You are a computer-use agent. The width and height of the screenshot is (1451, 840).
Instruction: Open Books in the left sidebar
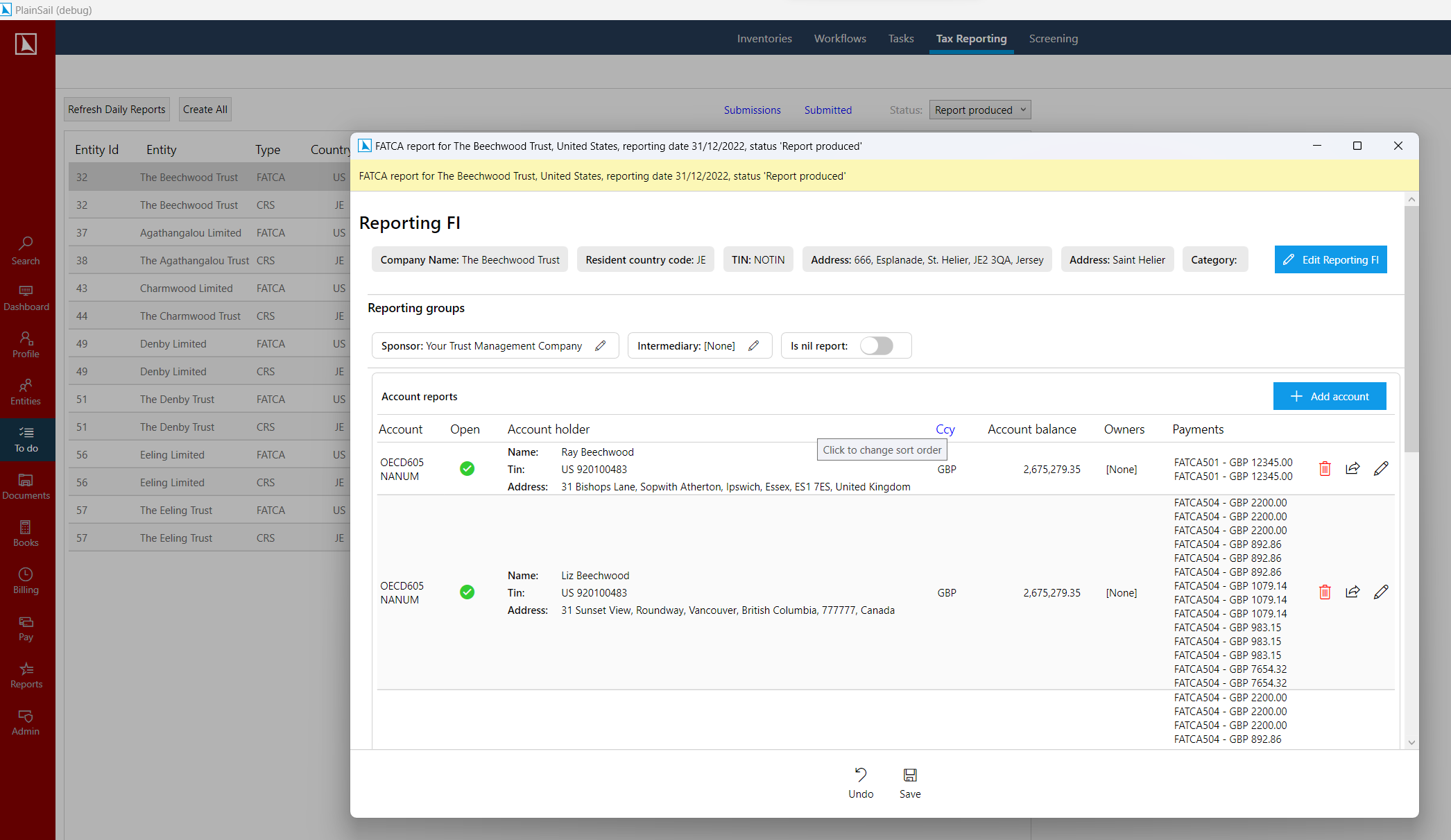(26, 533)
